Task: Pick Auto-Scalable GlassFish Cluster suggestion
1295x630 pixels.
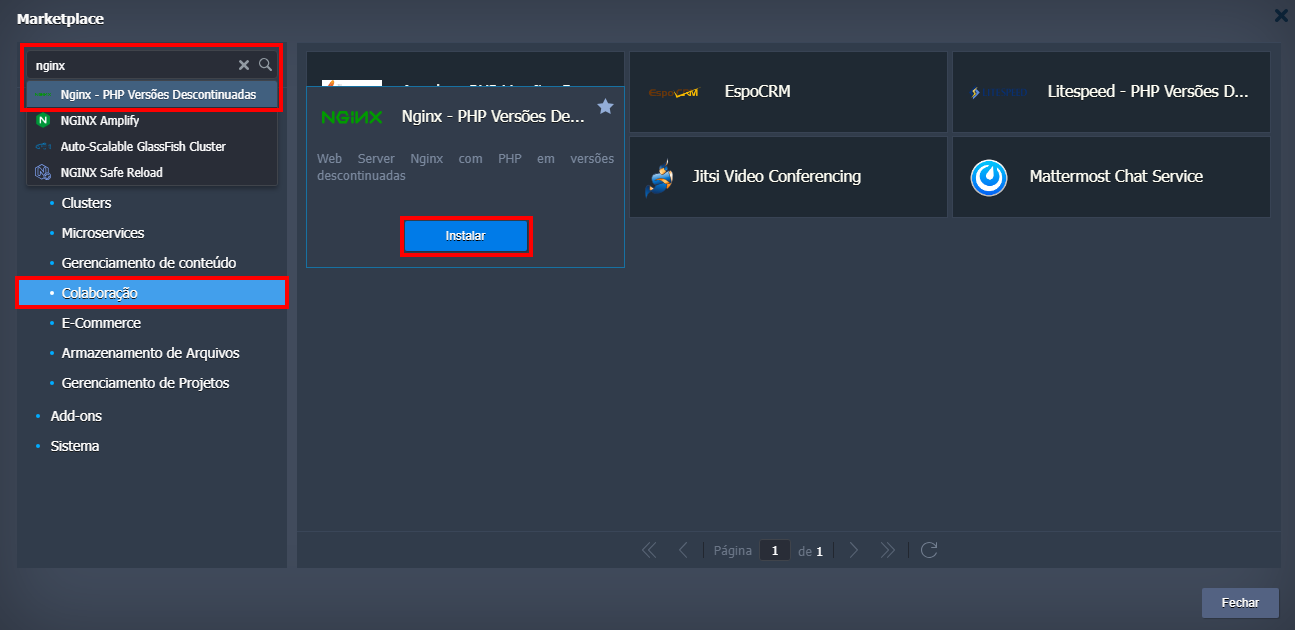Action: coord(143,147)
